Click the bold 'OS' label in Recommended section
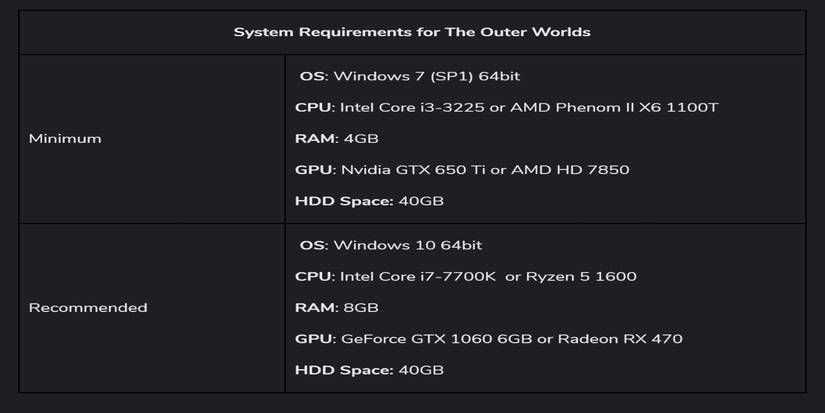 tap(312, 245)
